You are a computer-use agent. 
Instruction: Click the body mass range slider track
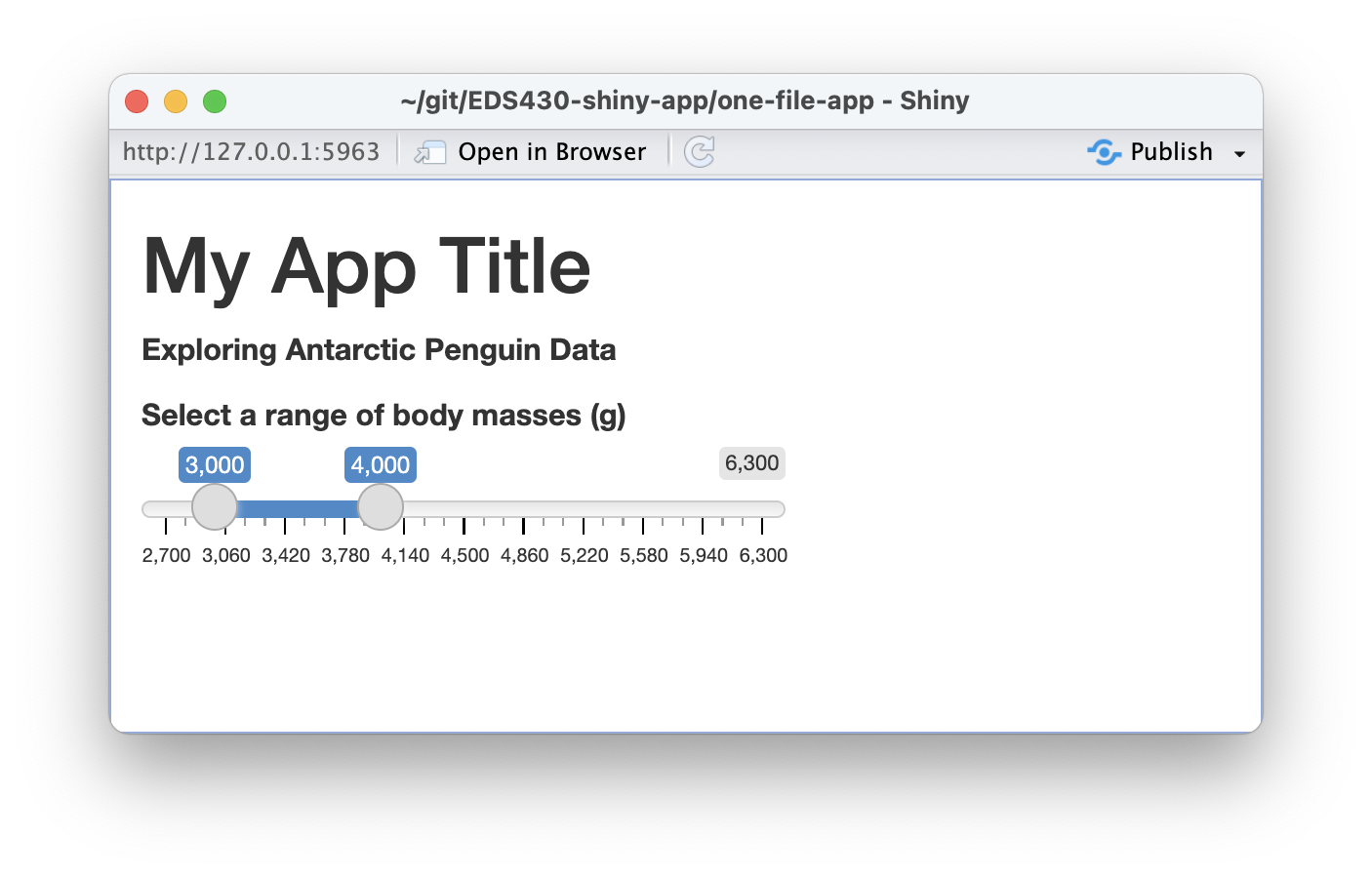(585, 508)
